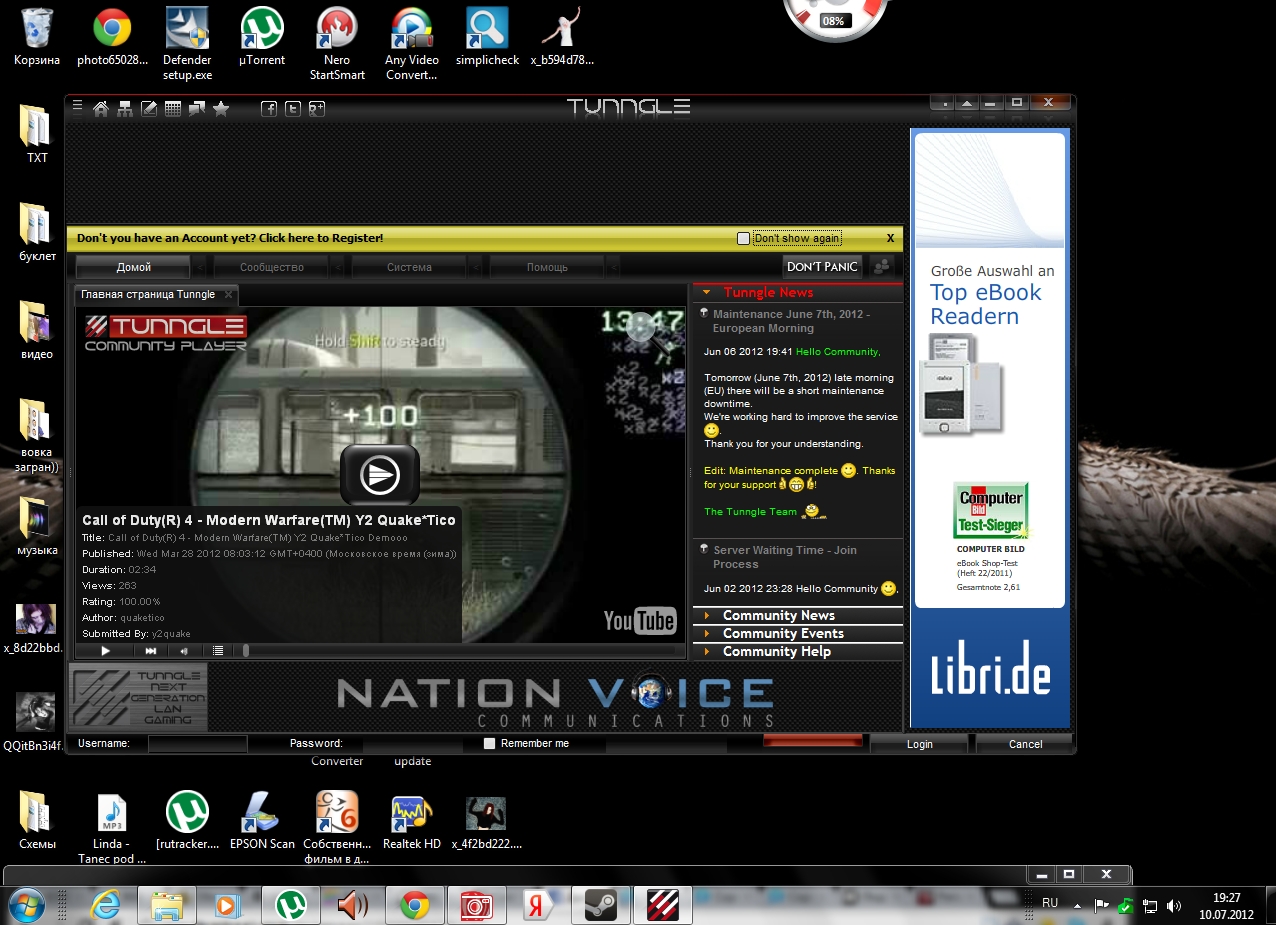Tick the Remember me checkbox
The image size is (1276, 925).
[489, 743]
